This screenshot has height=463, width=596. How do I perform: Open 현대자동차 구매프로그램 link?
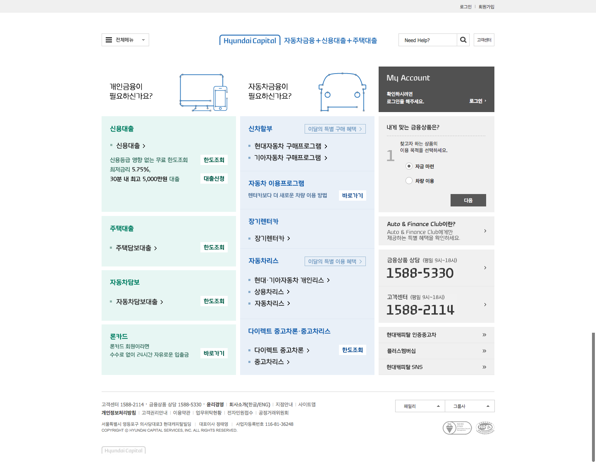point(291,146)
